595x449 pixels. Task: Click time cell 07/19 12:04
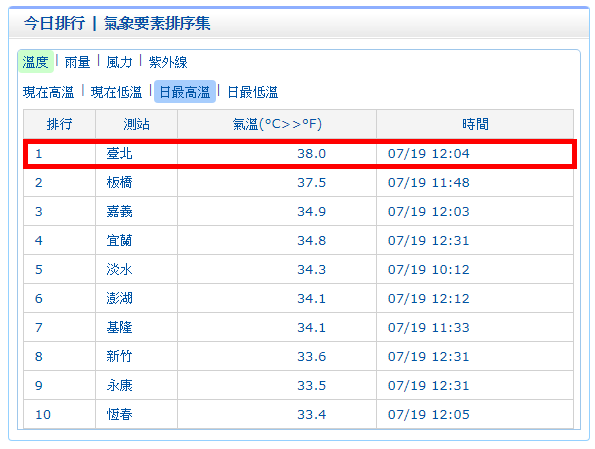click(x=428, y=154)
